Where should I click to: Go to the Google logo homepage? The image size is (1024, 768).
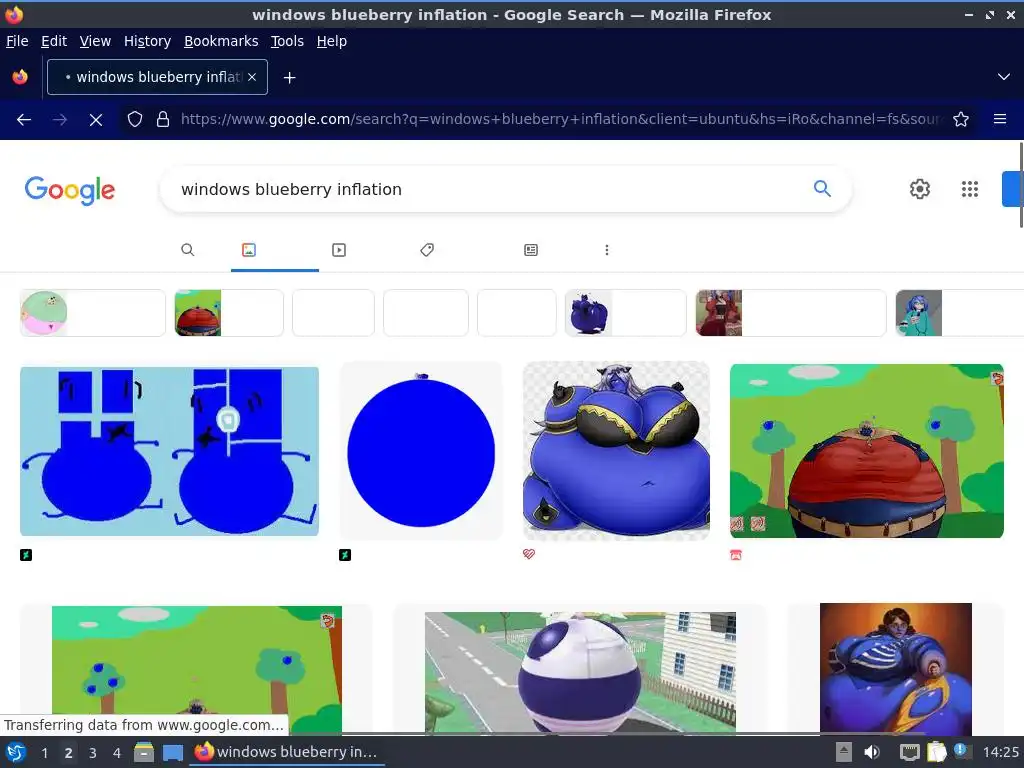coord(70,190)
